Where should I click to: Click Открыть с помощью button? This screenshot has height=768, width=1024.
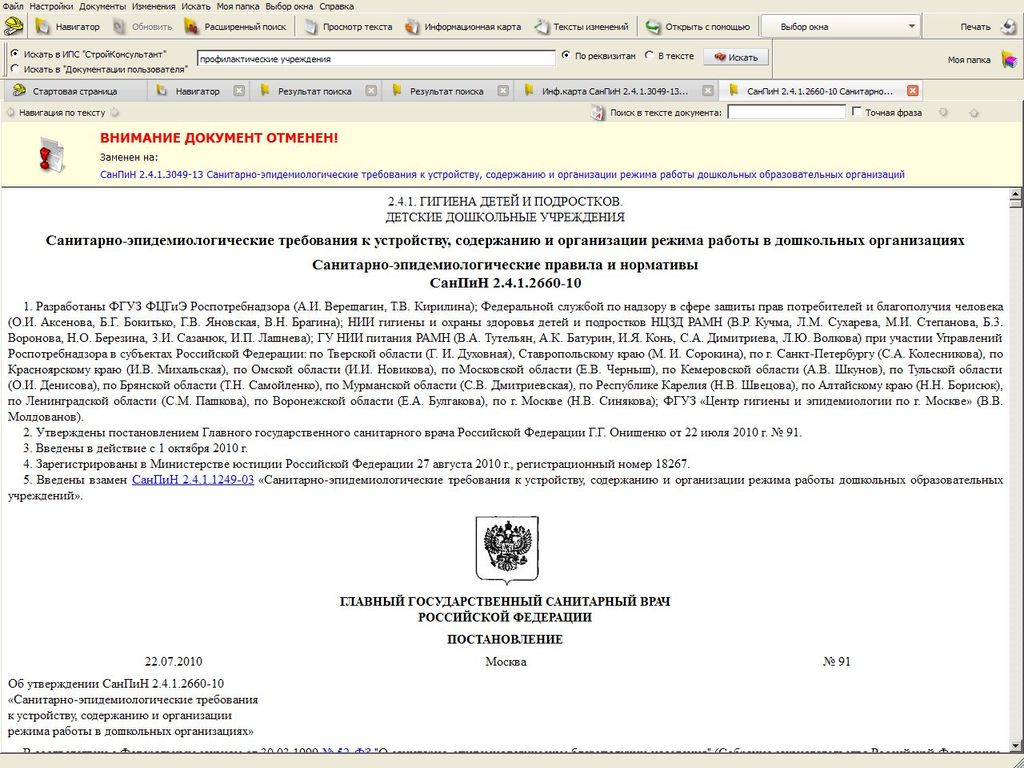[x=697, y=27]
